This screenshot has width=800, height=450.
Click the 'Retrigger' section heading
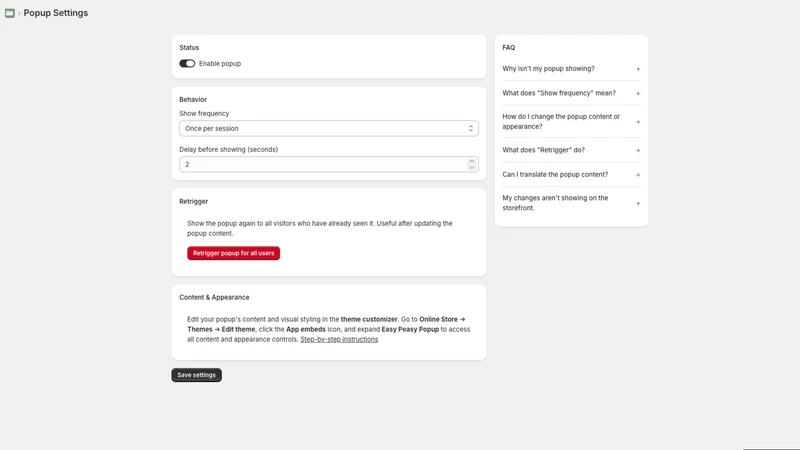pos(193,202)
